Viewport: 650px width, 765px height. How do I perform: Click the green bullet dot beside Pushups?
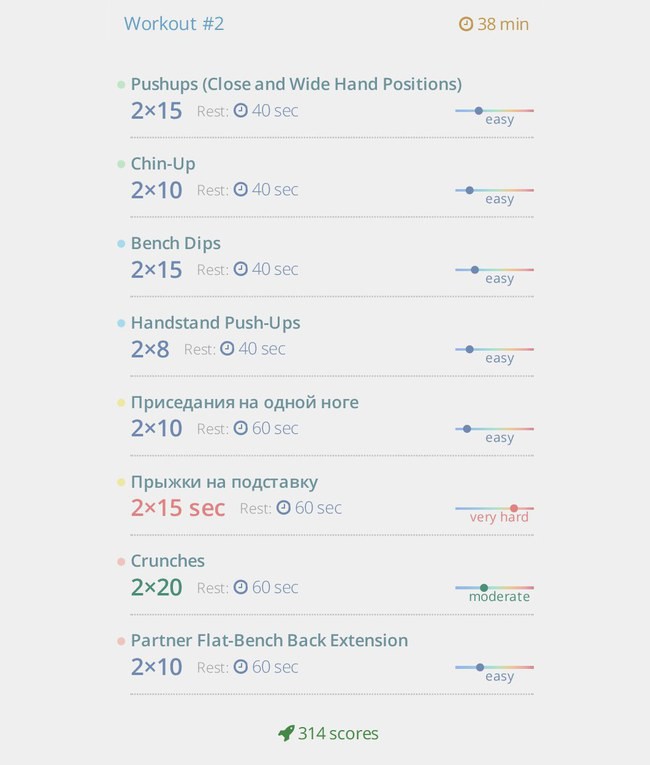pyautogui.click(x=121, y=85)
